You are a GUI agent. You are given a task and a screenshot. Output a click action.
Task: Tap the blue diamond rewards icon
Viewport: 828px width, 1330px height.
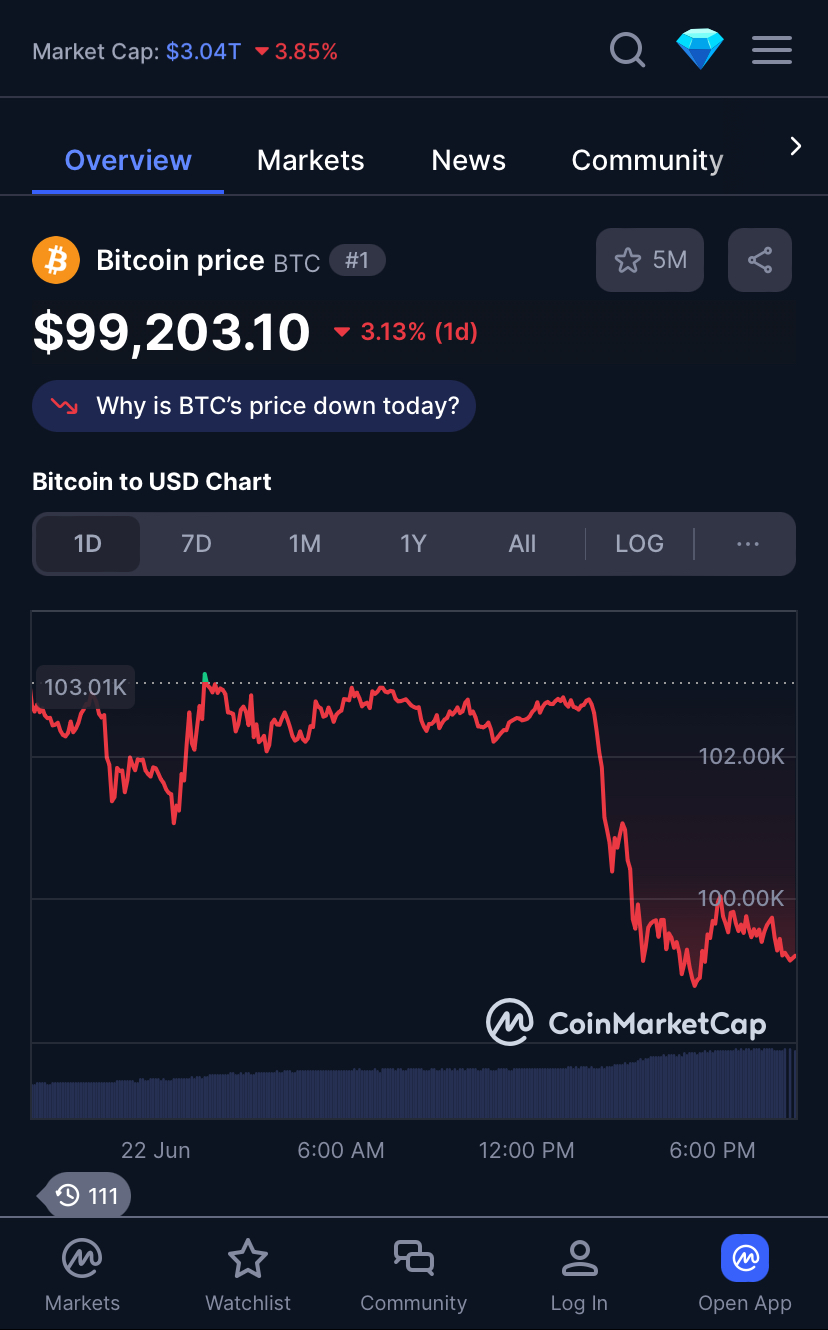[x=700, y=49]
